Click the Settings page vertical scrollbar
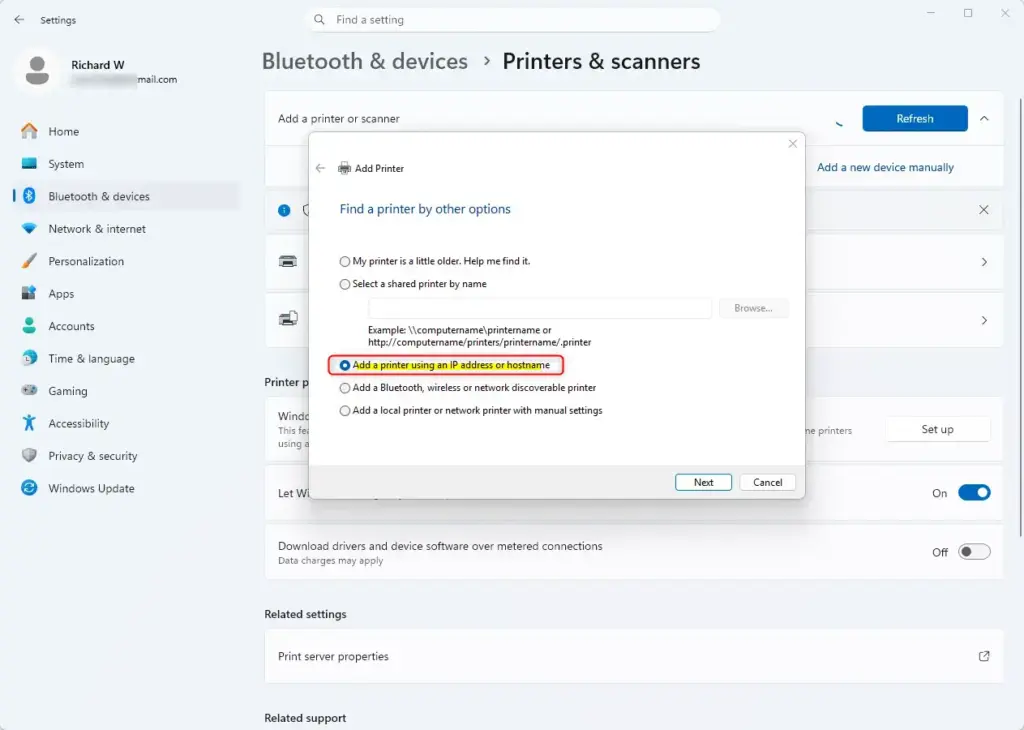Image resolution: width=1024 pixels, height=730 pixels. coord(1020,317)
